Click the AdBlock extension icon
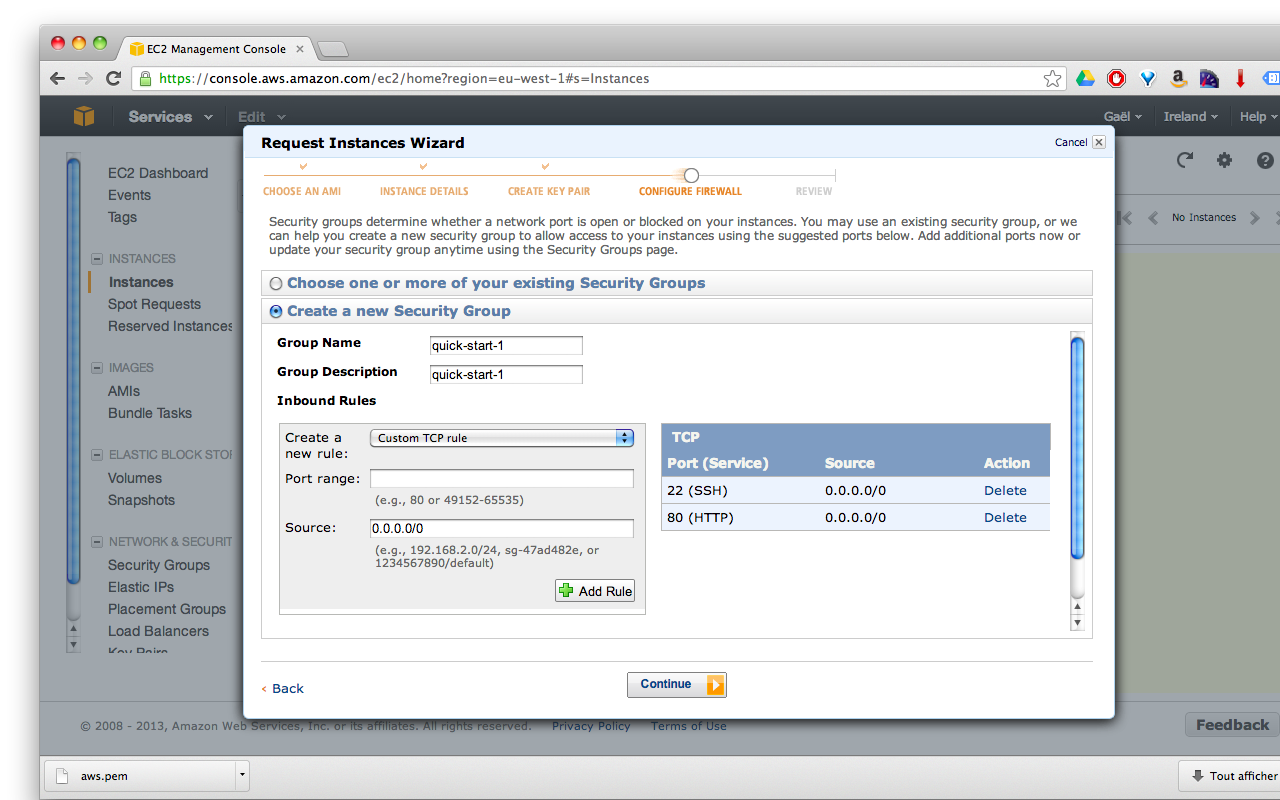The width and height of the screenshot is (1280, 800). click(x=1116, y=77)
